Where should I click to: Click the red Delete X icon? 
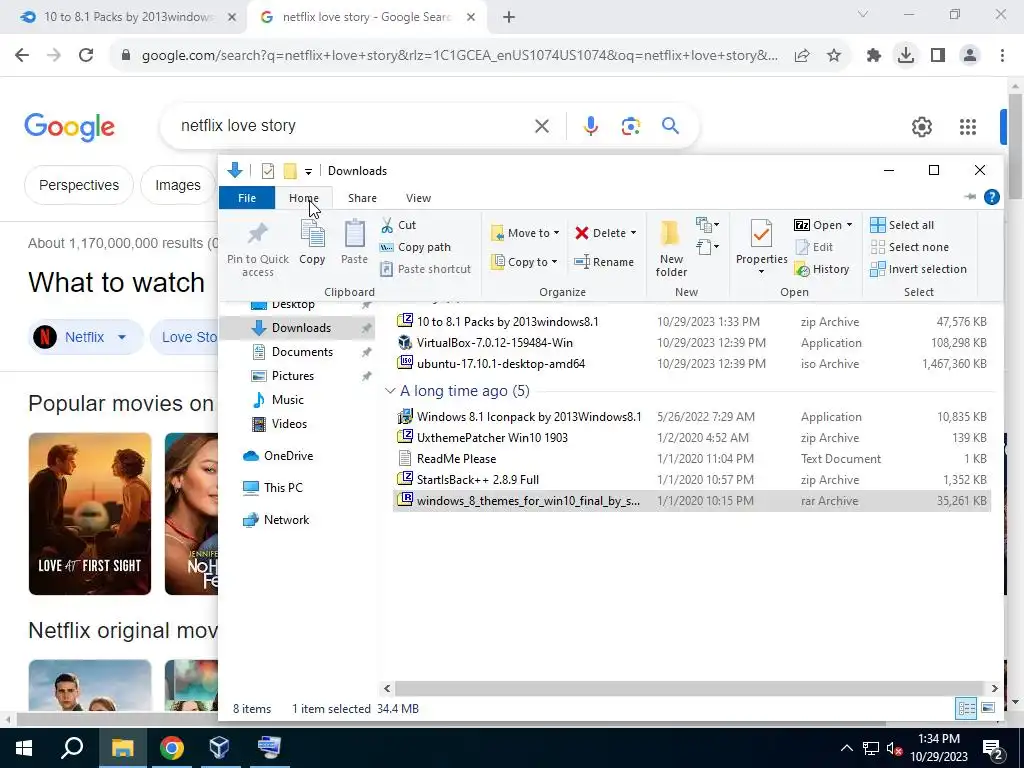[582, 233]
